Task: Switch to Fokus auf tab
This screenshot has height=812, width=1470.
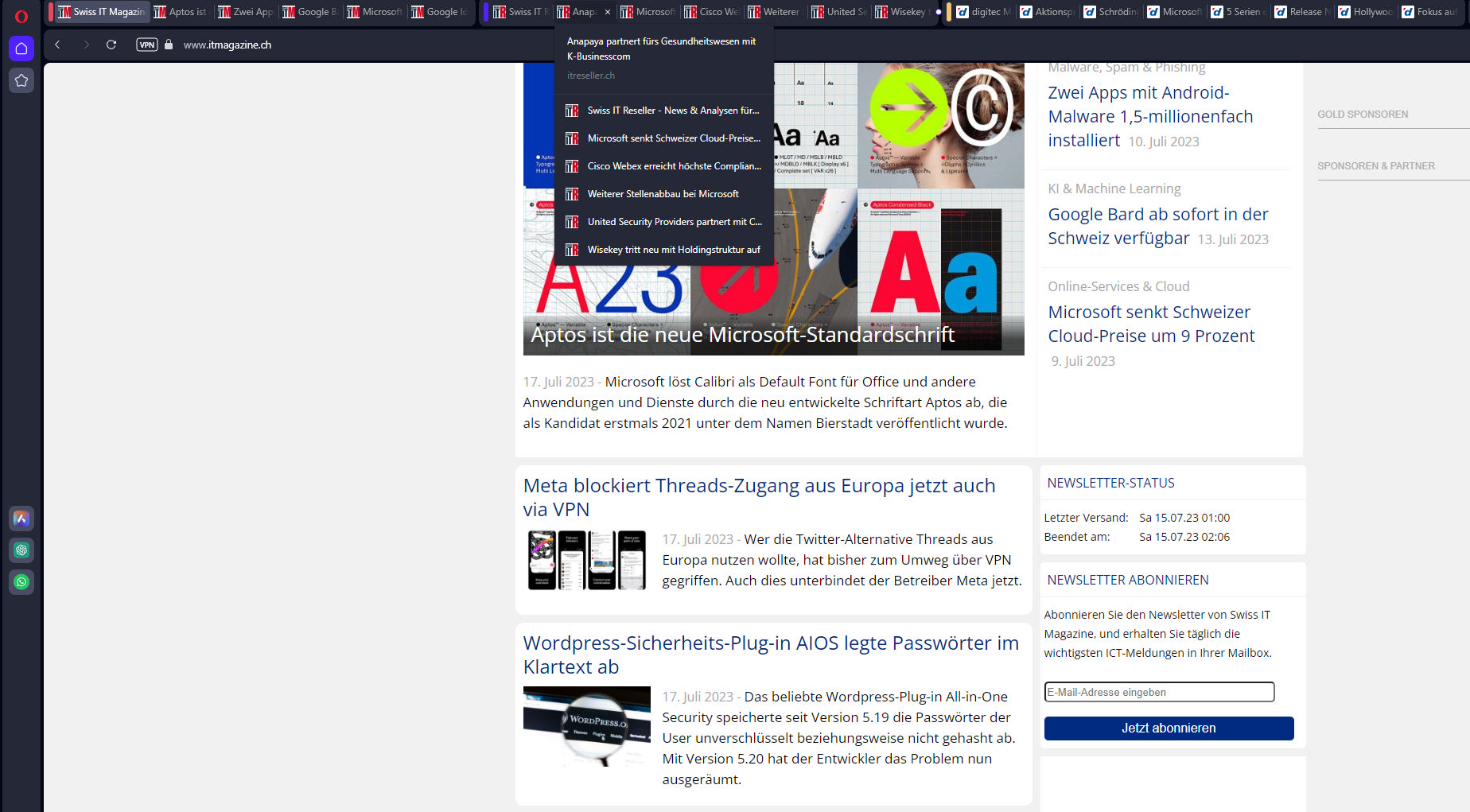Action: (1429, 12)
